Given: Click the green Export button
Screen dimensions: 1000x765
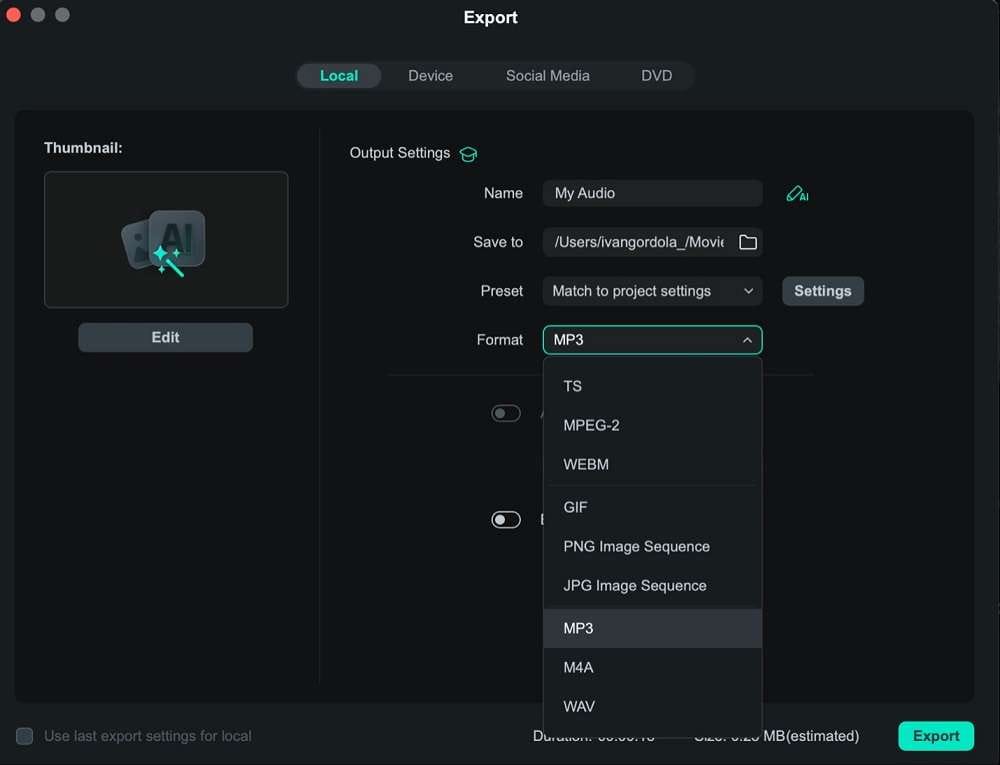Looking at the screenshot, I should pos(936,736).
